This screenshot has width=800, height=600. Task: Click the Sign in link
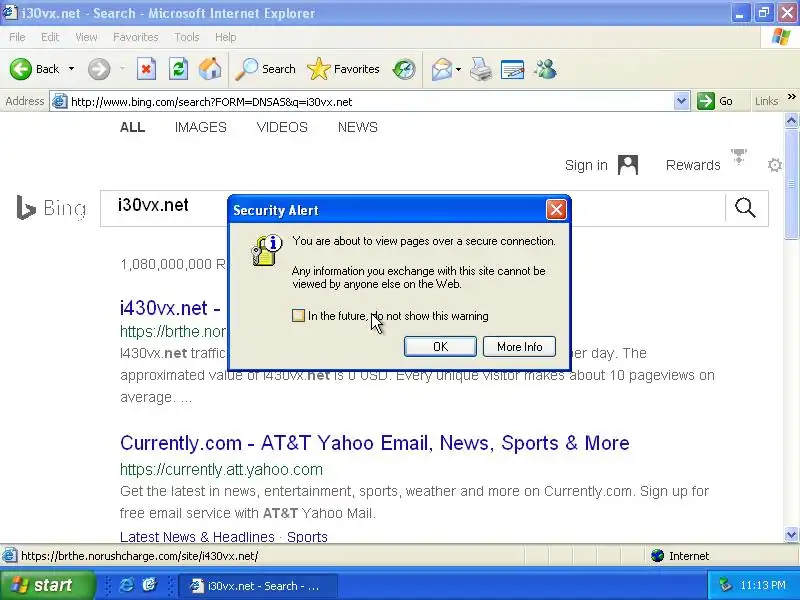click(x=586, y=165)
